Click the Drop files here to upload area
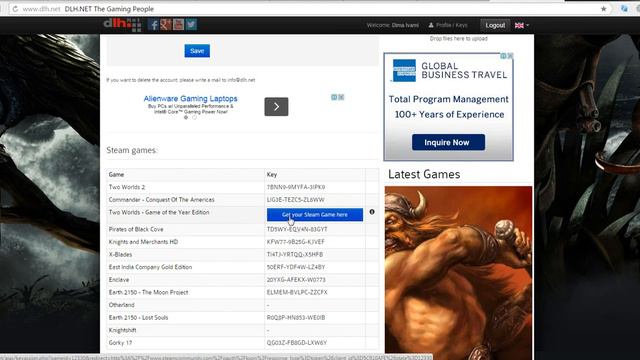Viewport: 640px width, 360px height. [x=458, y=39]
